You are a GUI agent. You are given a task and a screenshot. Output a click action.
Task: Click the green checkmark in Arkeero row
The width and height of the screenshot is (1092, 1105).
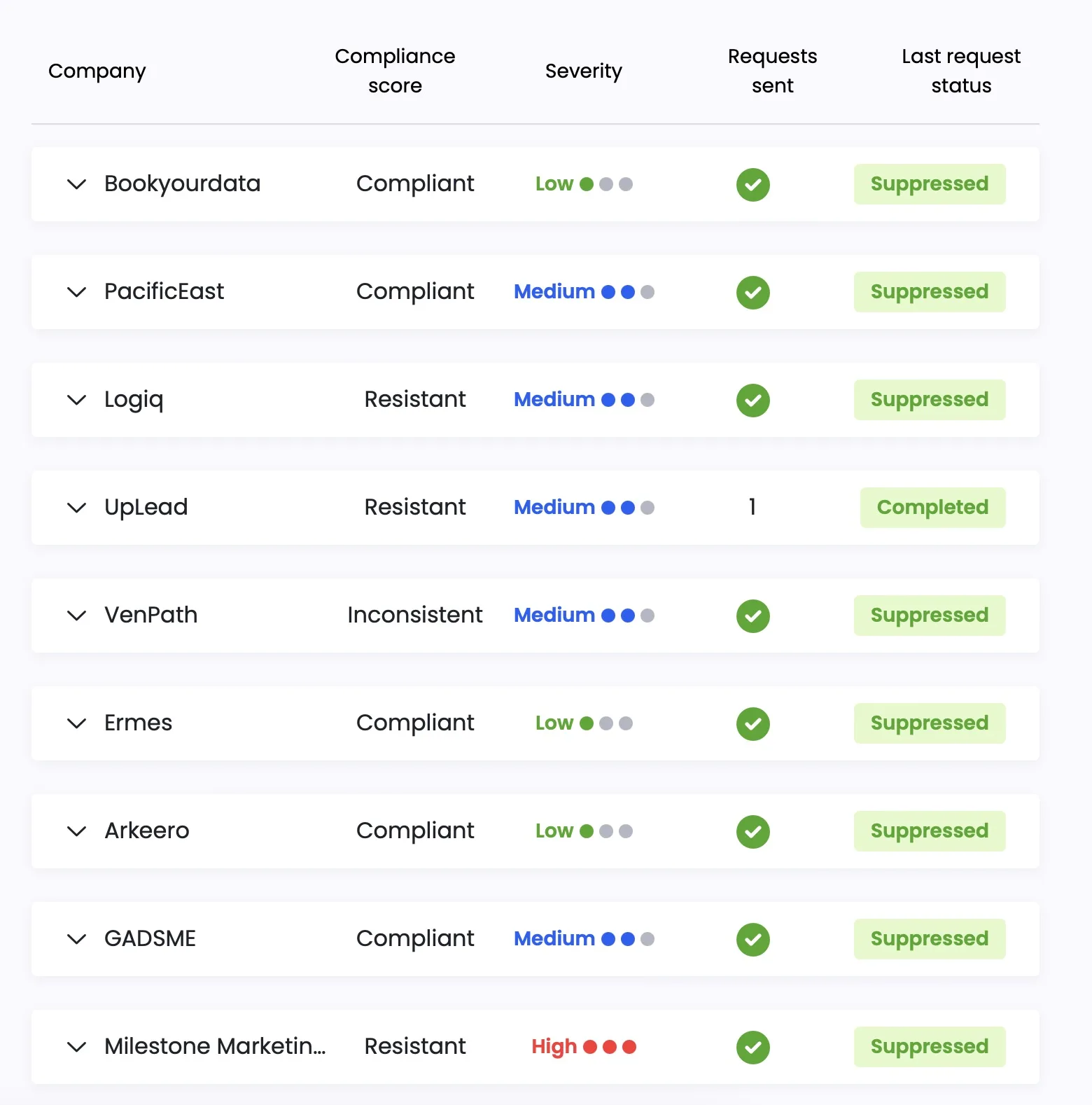pos(752,832)
